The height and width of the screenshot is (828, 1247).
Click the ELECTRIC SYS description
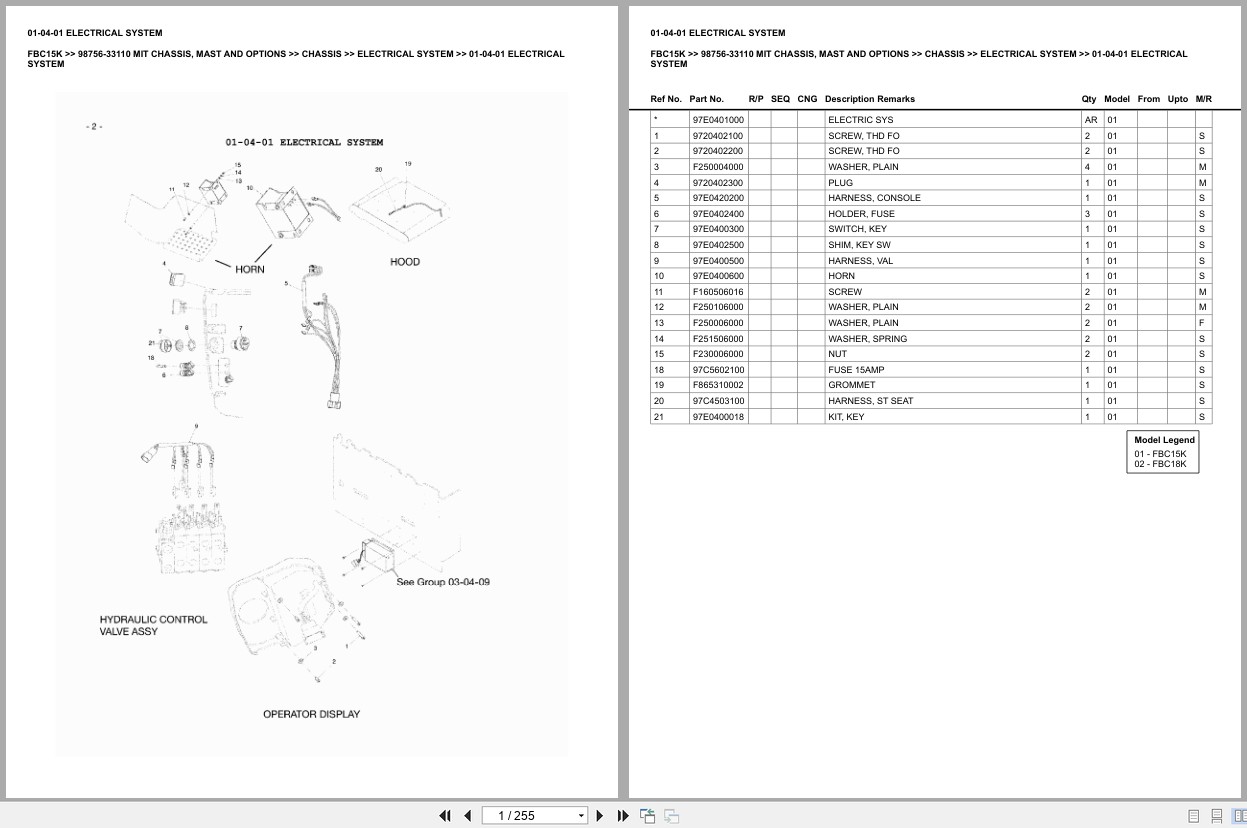point(860,120)
